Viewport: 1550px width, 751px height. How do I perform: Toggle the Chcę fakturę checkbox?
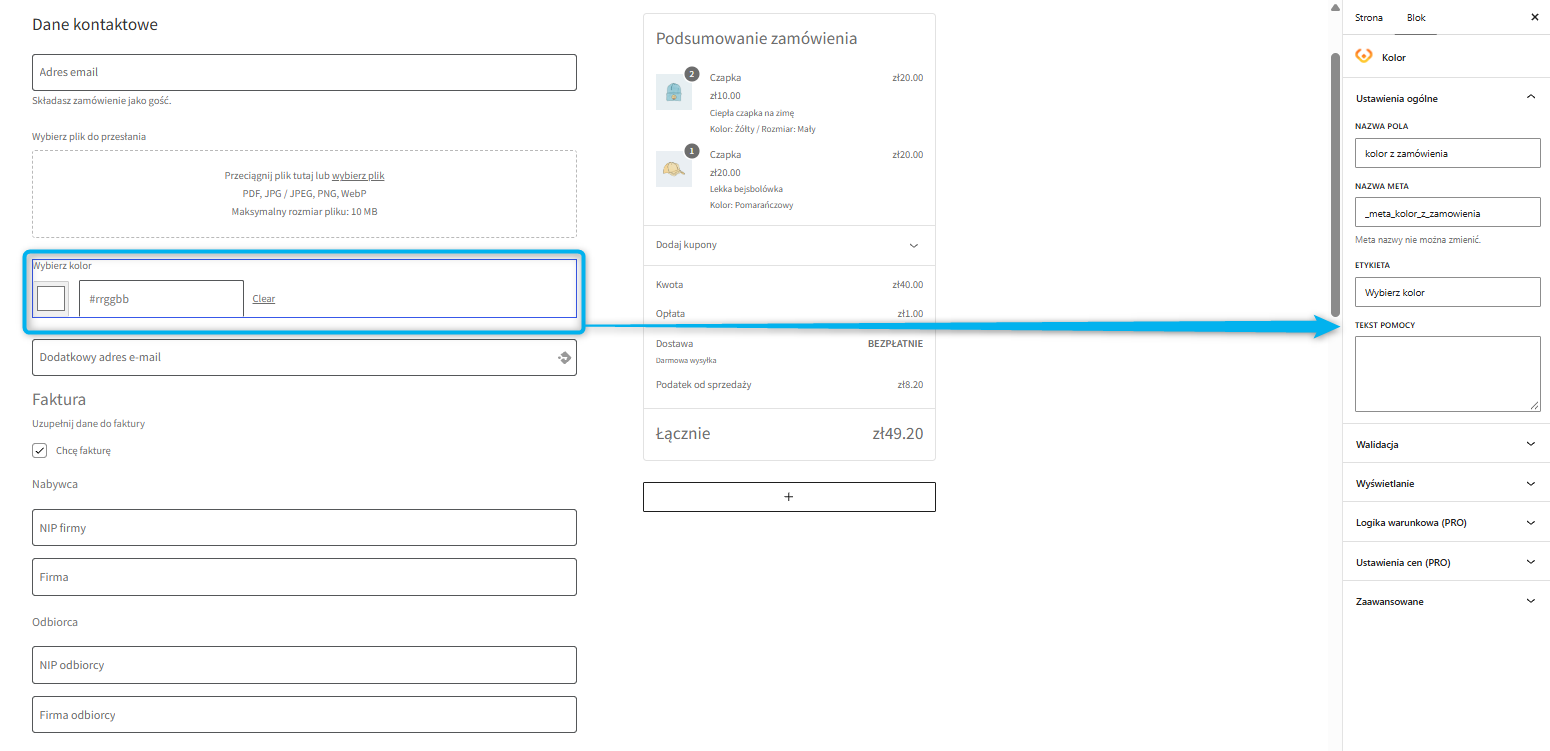click(x=40, y=450)
